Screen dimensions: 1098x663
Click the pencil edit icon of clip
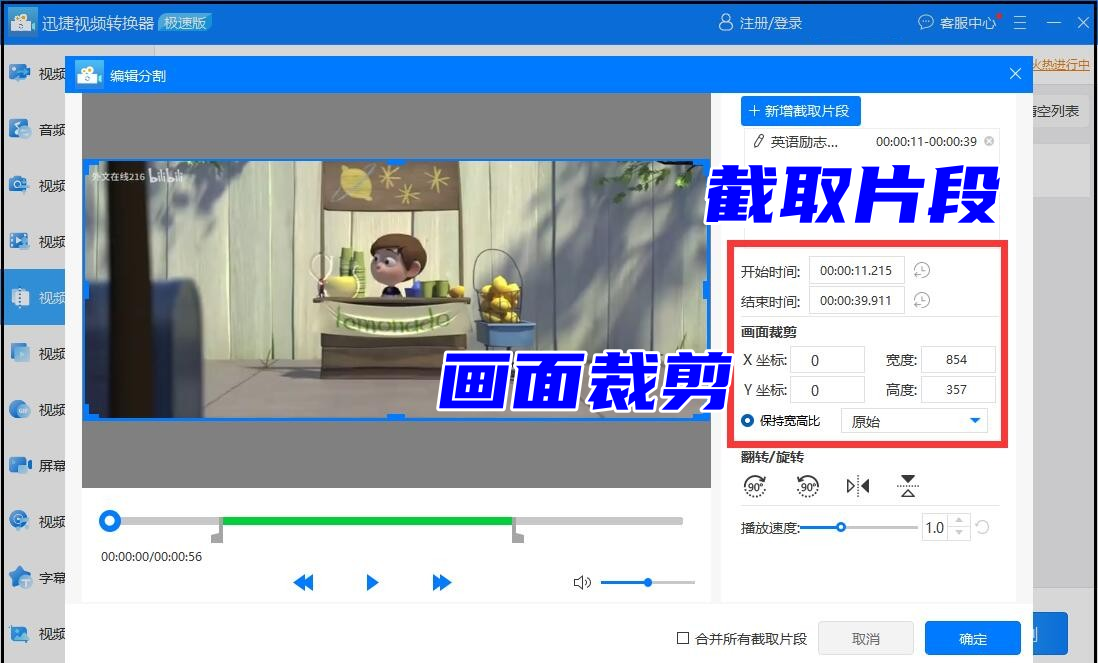coord(758,141)
